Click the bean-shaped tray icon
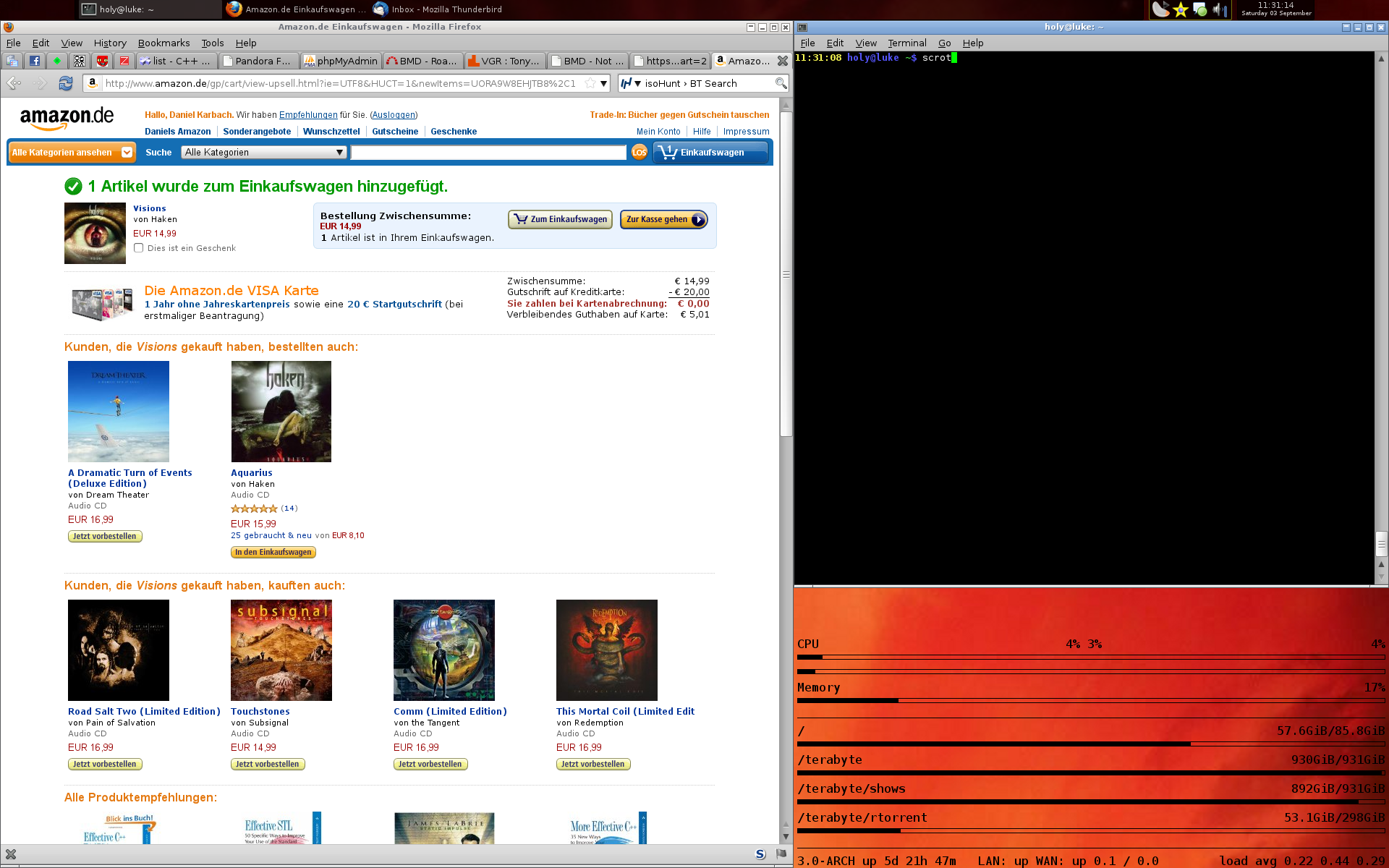This screenshot has height=868, width=1389. (x=1160, y=9)
